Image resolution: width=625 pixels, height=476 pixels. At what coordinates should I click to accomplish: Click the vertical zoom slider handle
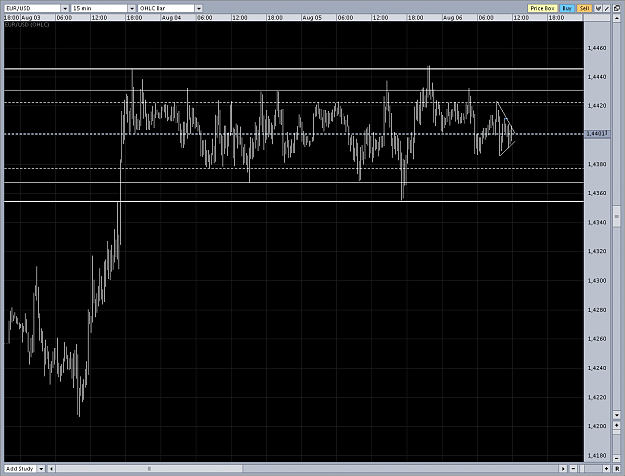tap(617, 432)
